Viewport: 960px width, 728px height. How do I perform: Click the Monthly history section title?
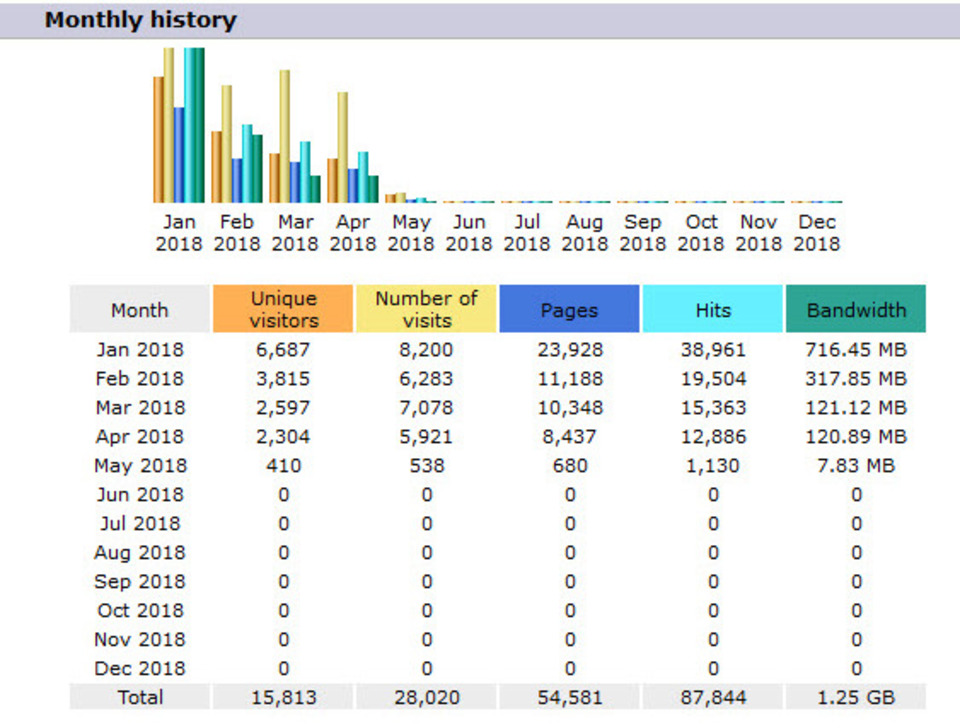[141, 20]
